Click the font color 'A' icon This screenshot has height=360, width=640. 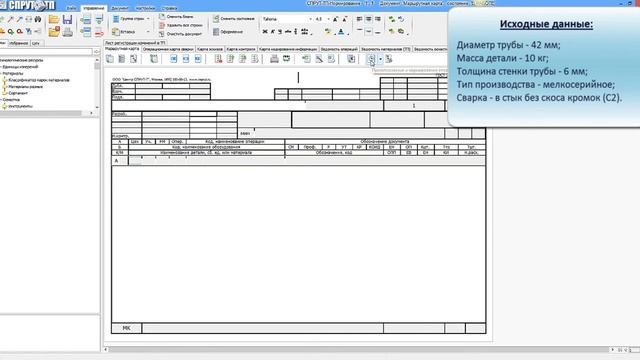(341, 31)
